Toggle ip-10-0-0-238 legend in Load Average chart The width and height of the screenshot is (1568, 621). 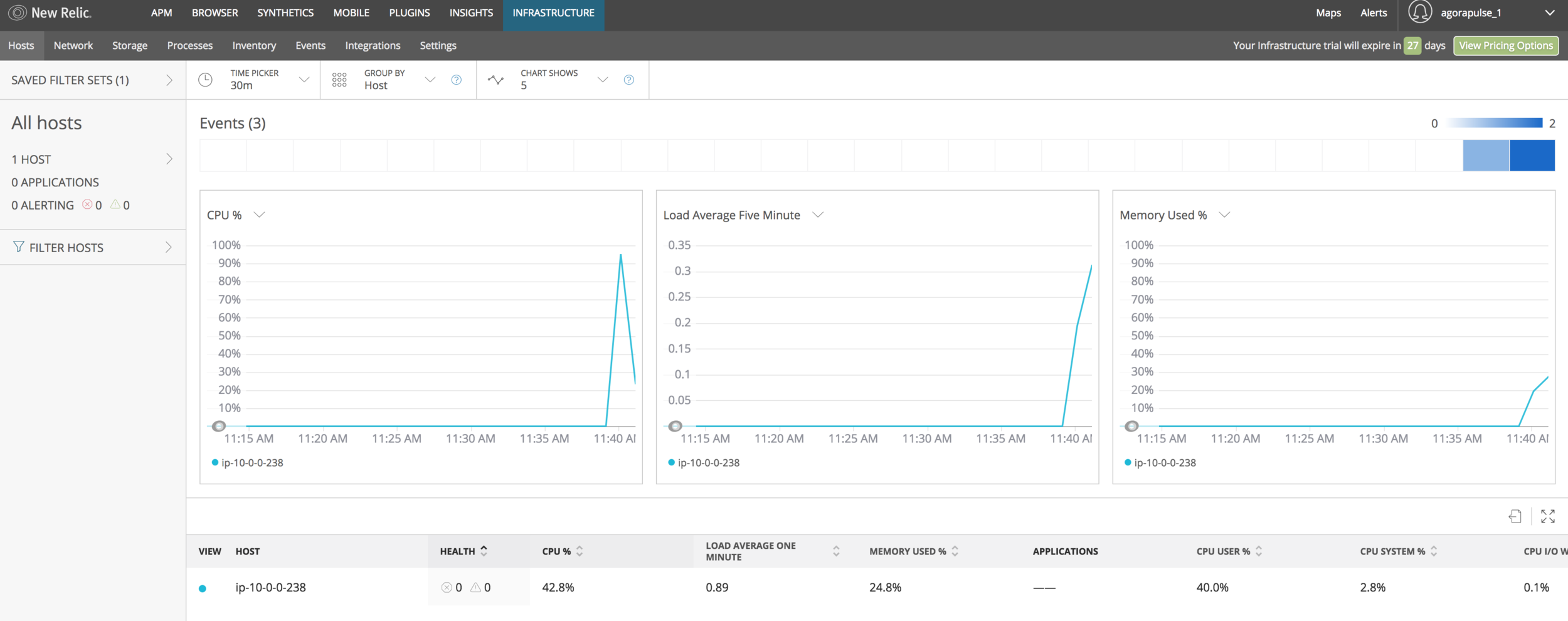(704, 463)
